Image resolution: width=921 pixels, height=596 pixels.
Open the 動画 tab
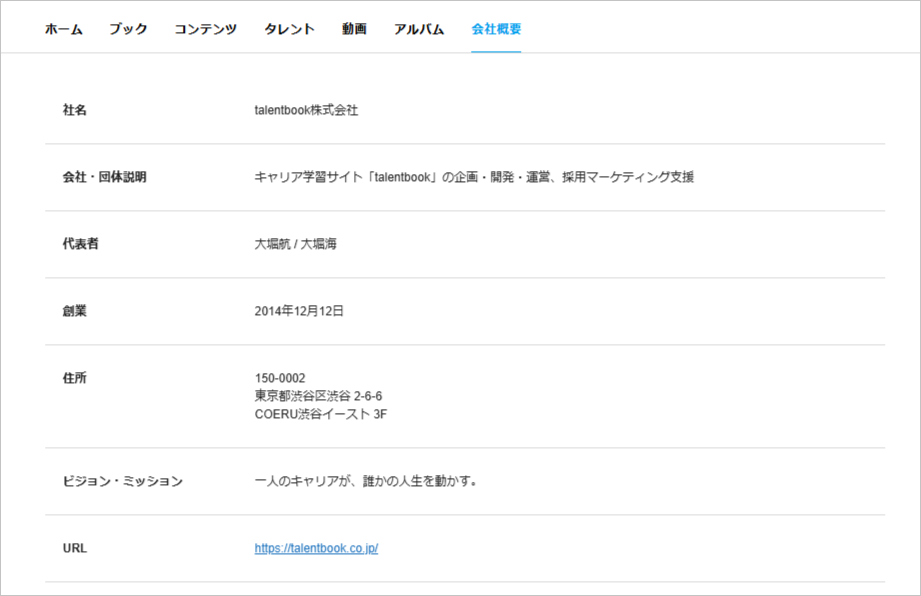(354, 29)
